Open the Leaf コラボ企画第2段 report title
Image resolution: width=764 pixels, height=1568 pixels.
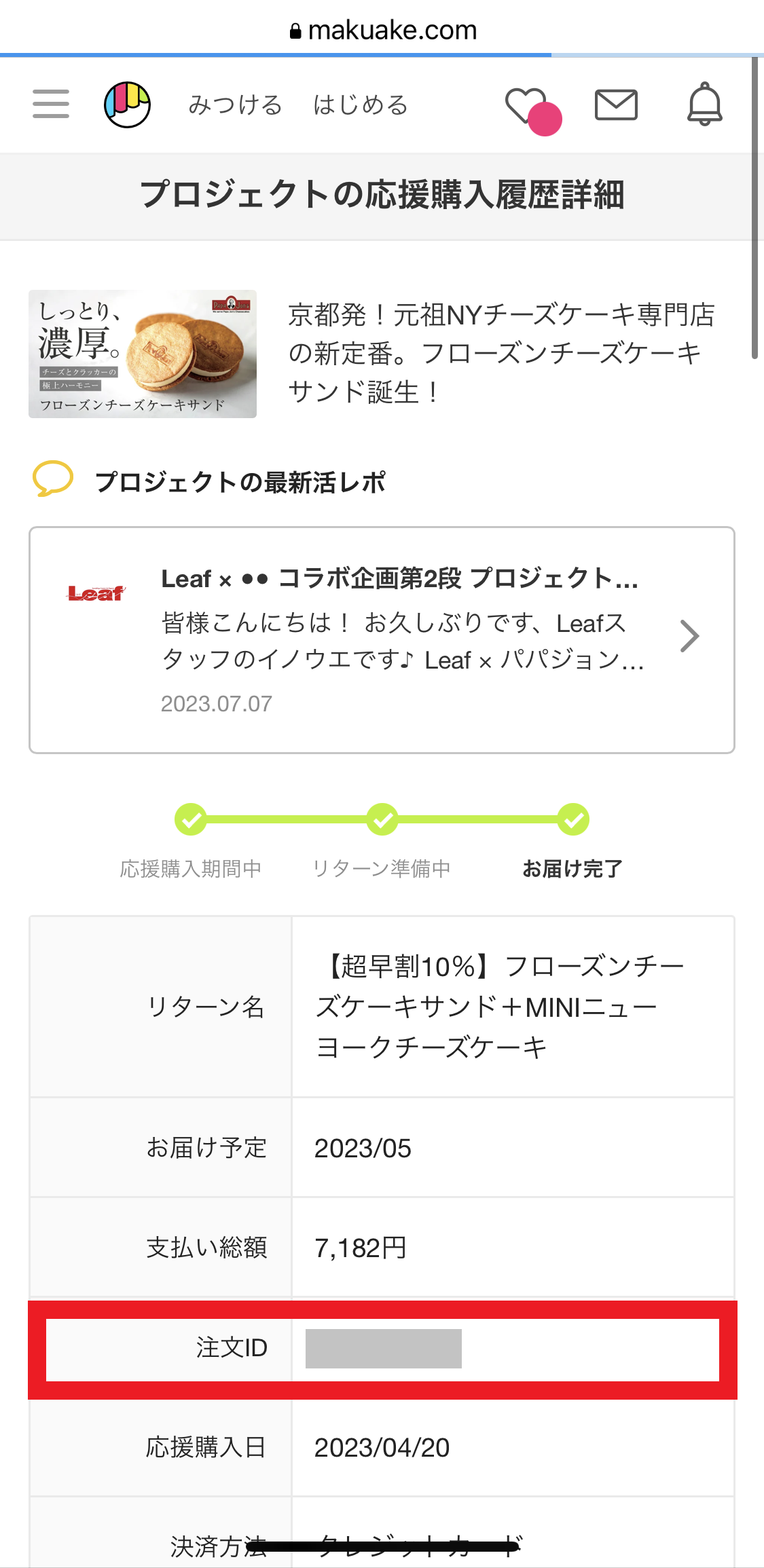[399, 579]
